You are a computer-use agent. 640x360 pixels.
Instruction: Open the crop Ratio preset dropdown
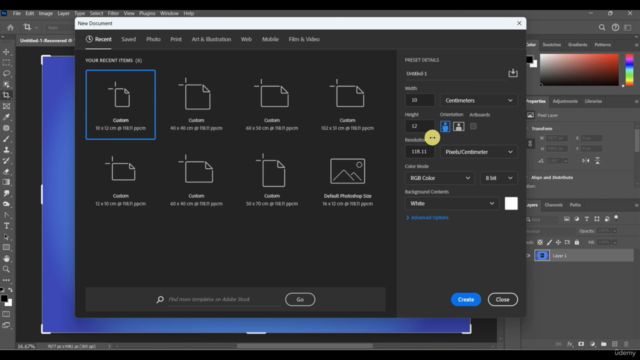coord(59,28)
